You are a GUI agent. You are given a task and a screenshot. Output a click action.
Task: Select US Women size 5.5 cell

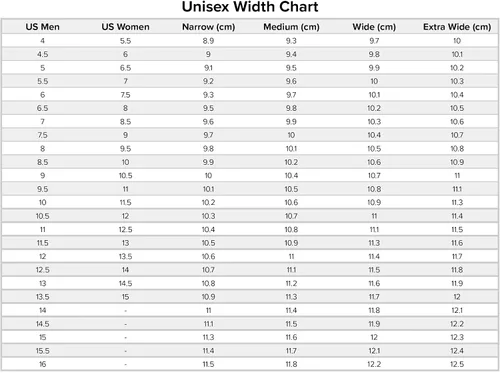[x=125, y=41]
